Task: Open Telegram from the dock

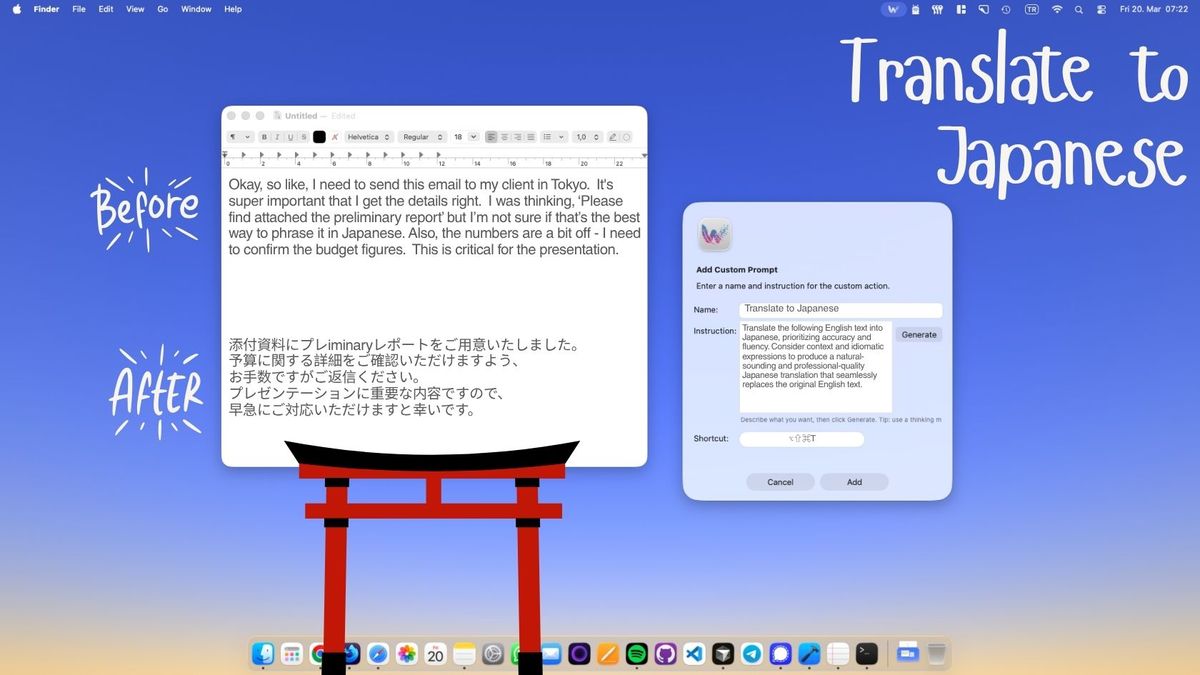Action: (752, 654)
